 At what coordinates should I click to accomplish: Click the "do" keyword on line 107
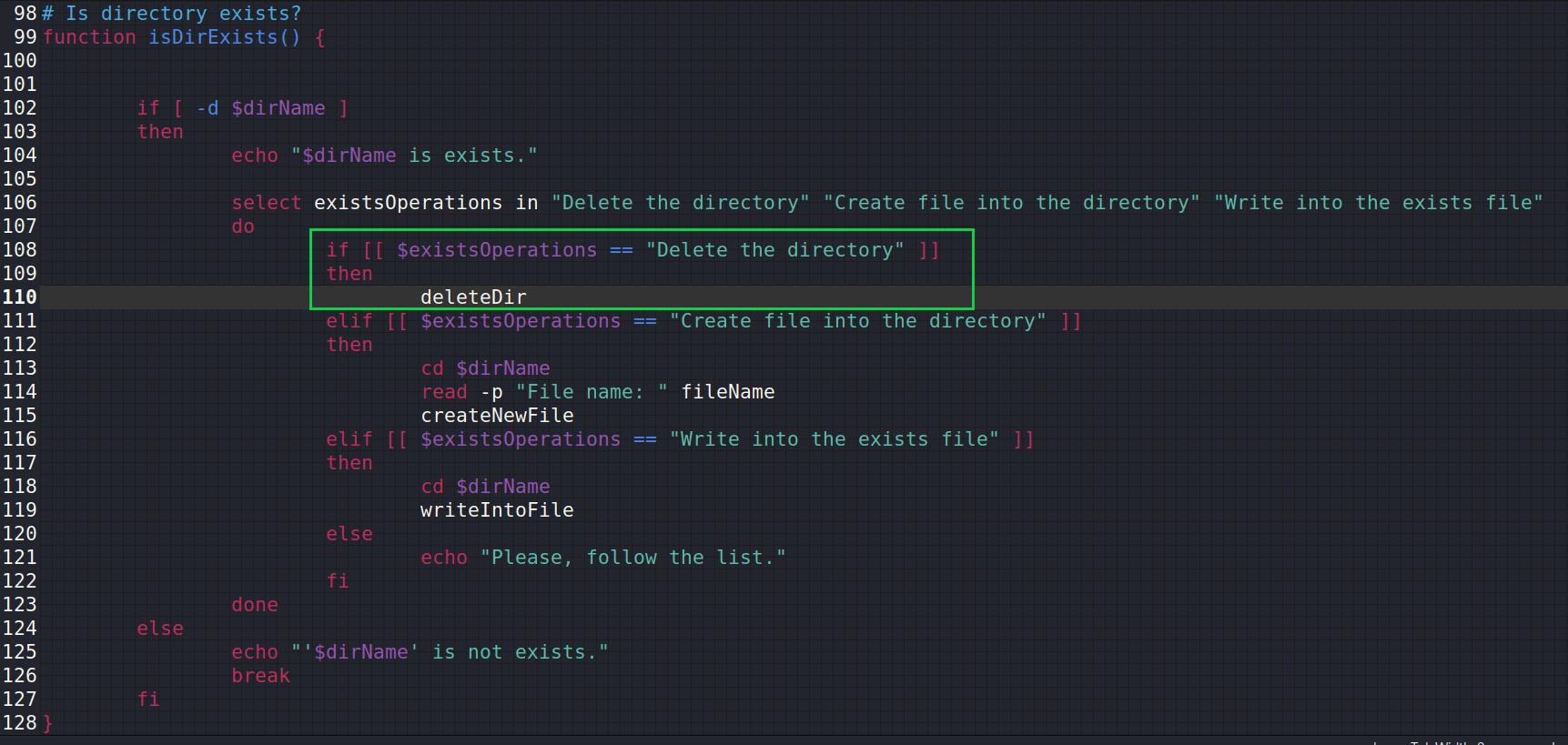[243, 227]
